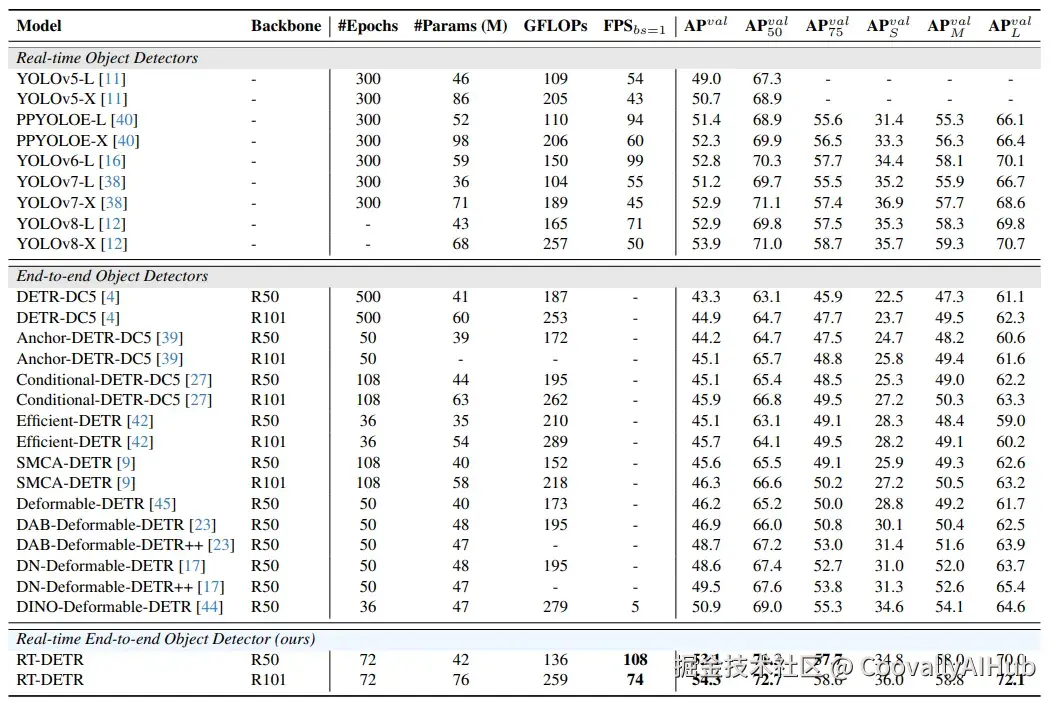Click the Deformable-DETR model name
The height and width of the screenshot is (702, 1057).
point(80,504)
